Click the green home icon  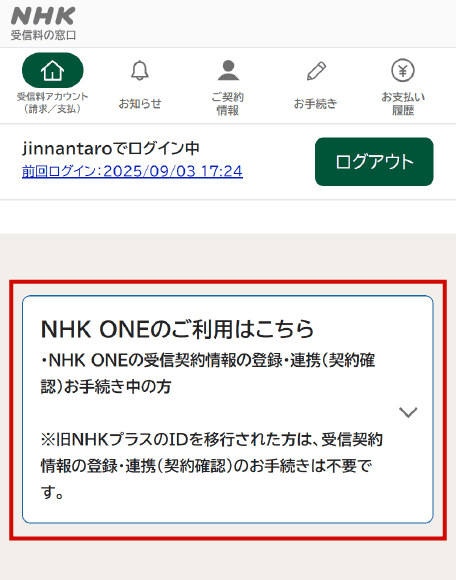[x=53, y=70]
